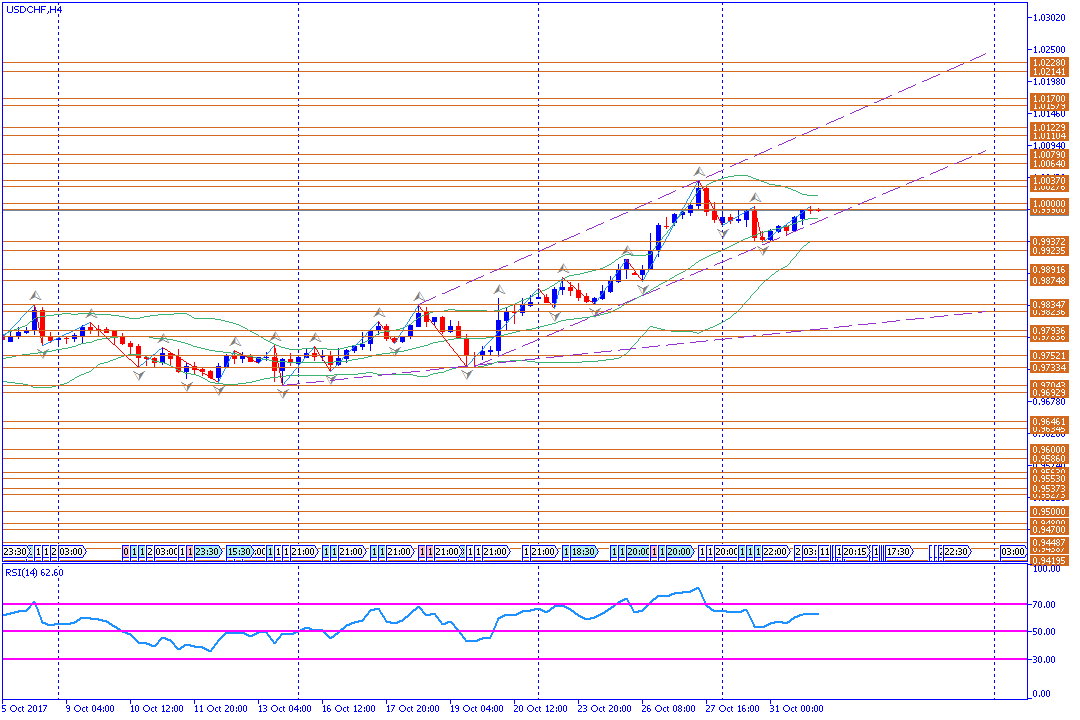
Task: Open the 15:30 news event marker
Action: tap(240, 552)
